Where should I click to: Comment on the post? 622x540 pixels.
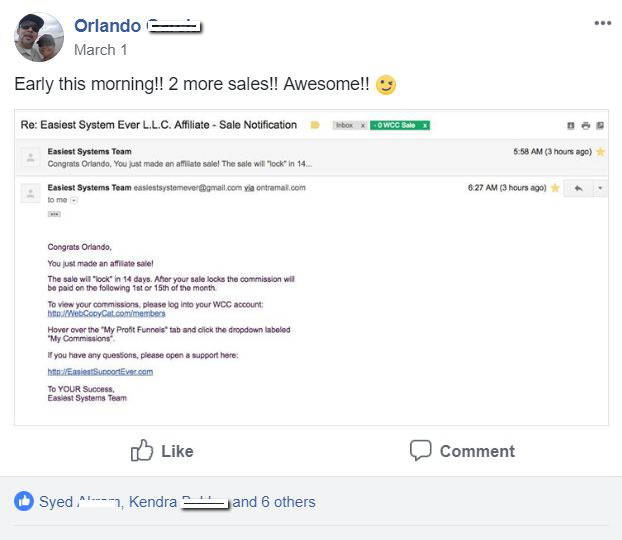(462, 451)
